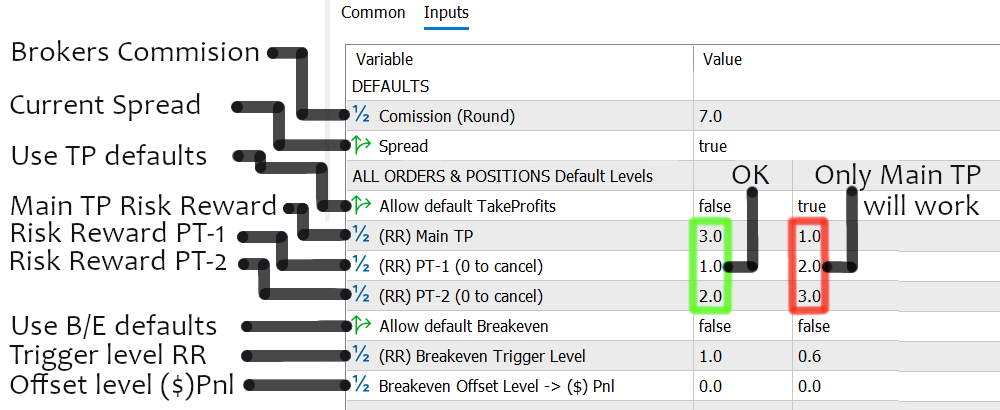The image size is (1000, 410).
Task: Click the Allow default Breakeven arrow icon
Action: (x=361, y=326)
